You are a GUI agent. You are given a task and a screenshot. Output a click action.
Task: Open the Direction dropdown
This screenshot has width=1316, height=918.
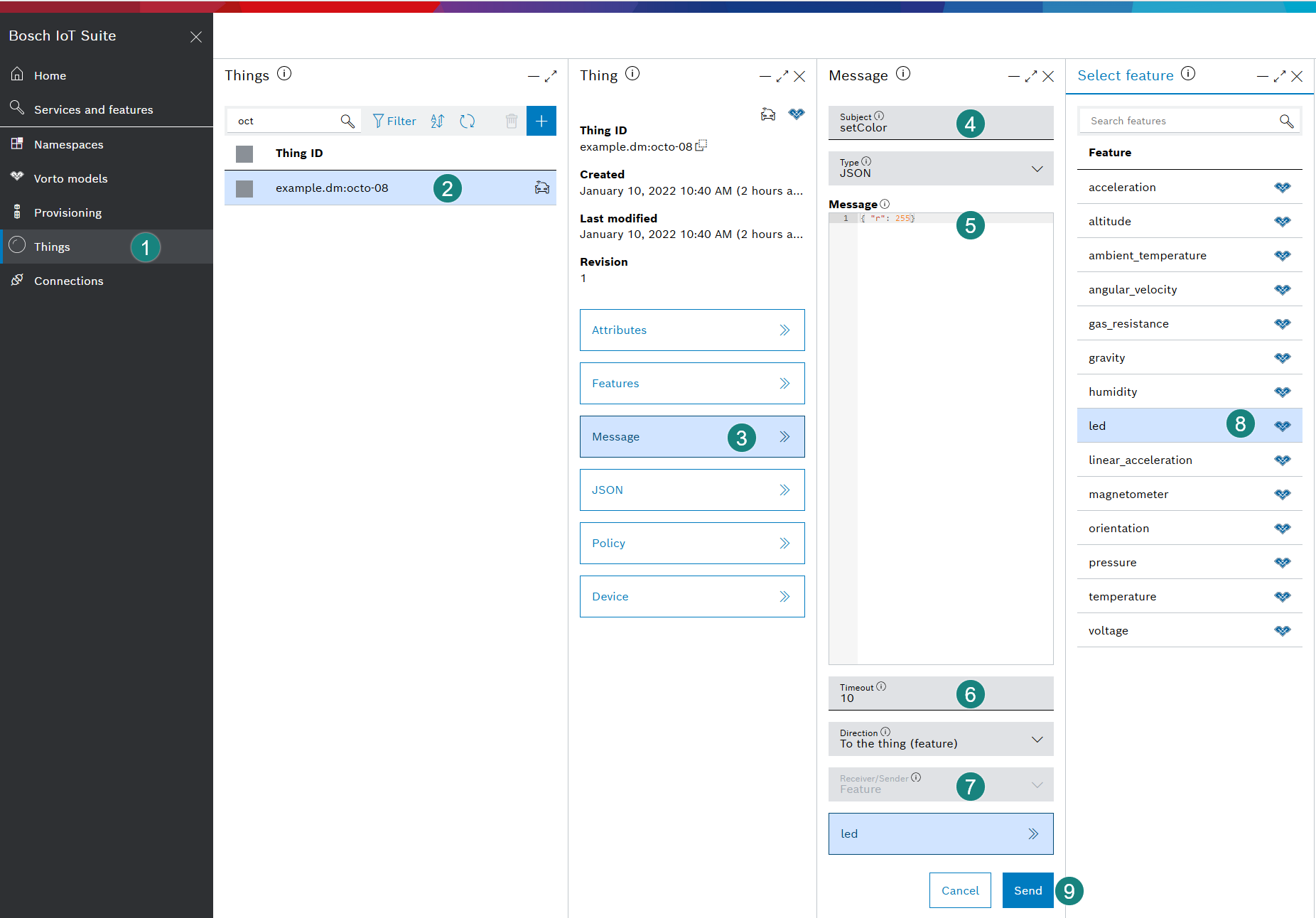(941, 739)
